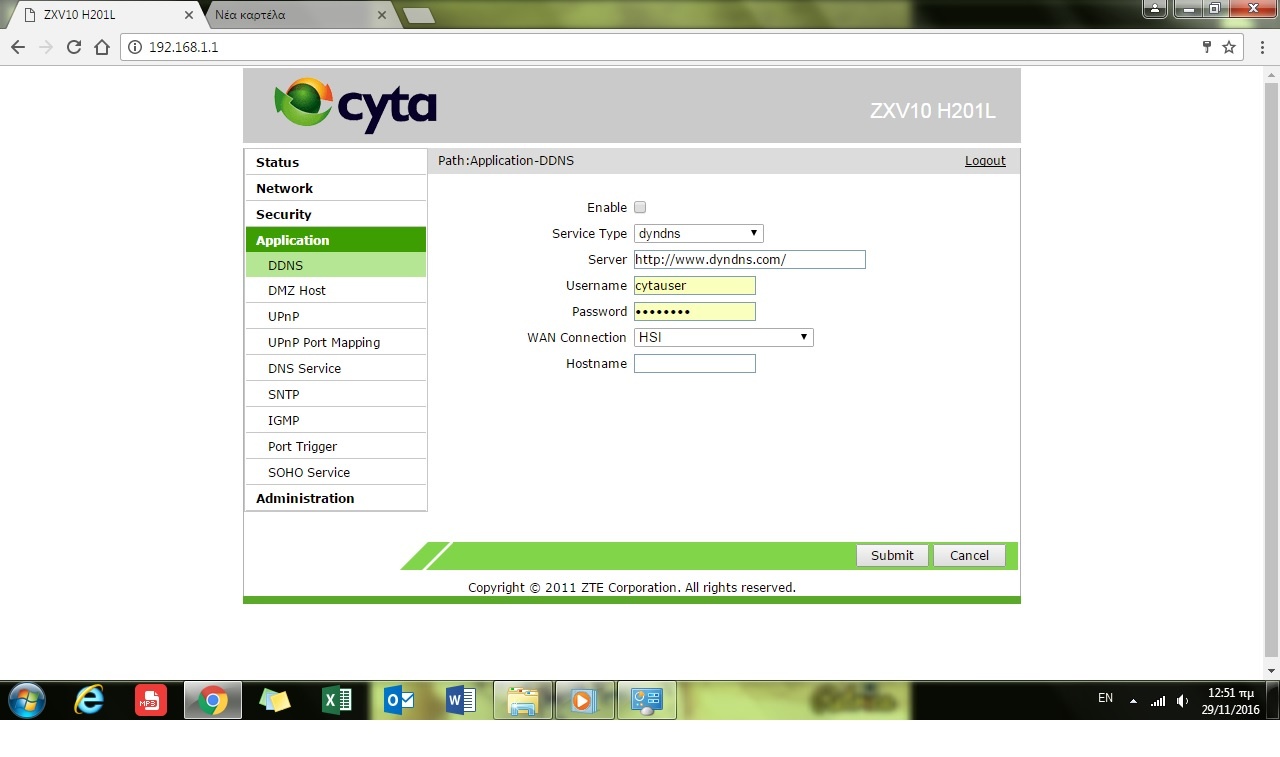Launch Excel from the taskbar
Image resolution: width=1280 pixels, height=757 pixels.
(336, 701)
